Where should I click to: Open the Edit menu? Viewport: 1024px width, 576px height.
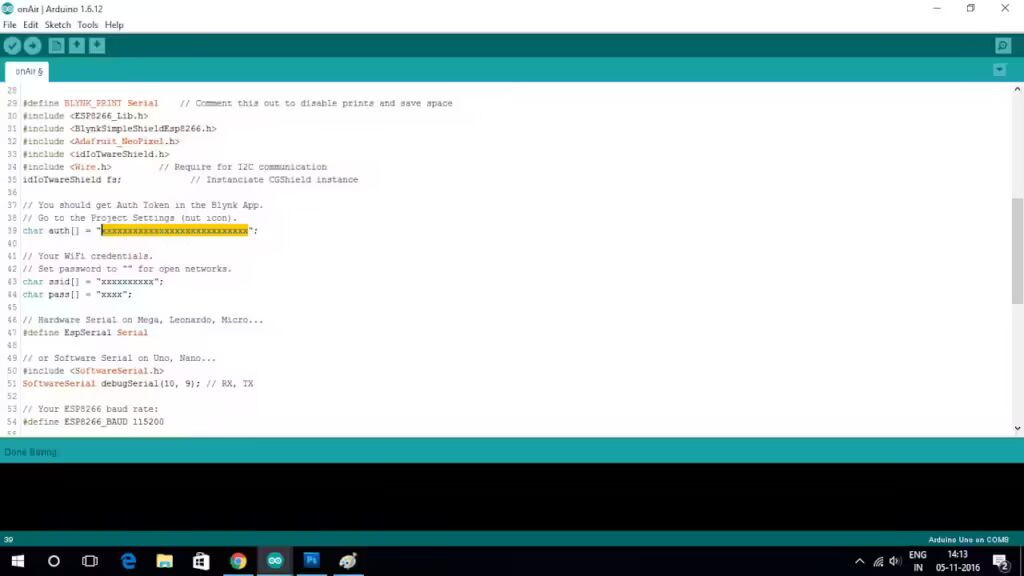coord(31,25)
